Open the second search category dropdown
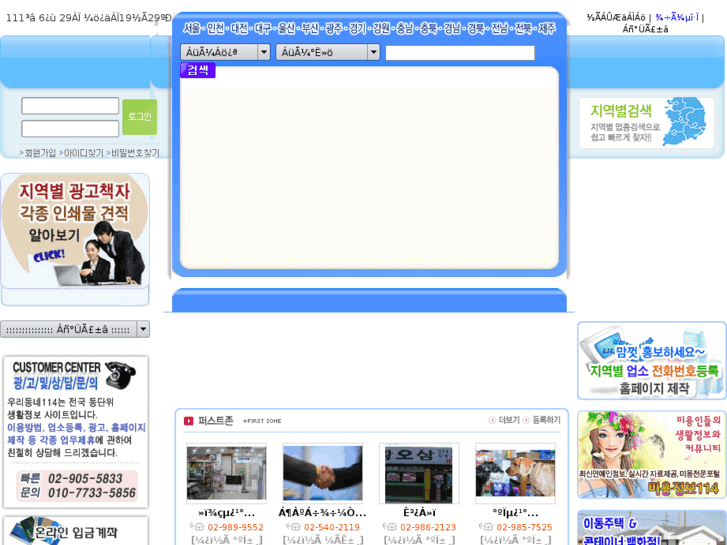727x545 pixels. (x=328, y=52)
